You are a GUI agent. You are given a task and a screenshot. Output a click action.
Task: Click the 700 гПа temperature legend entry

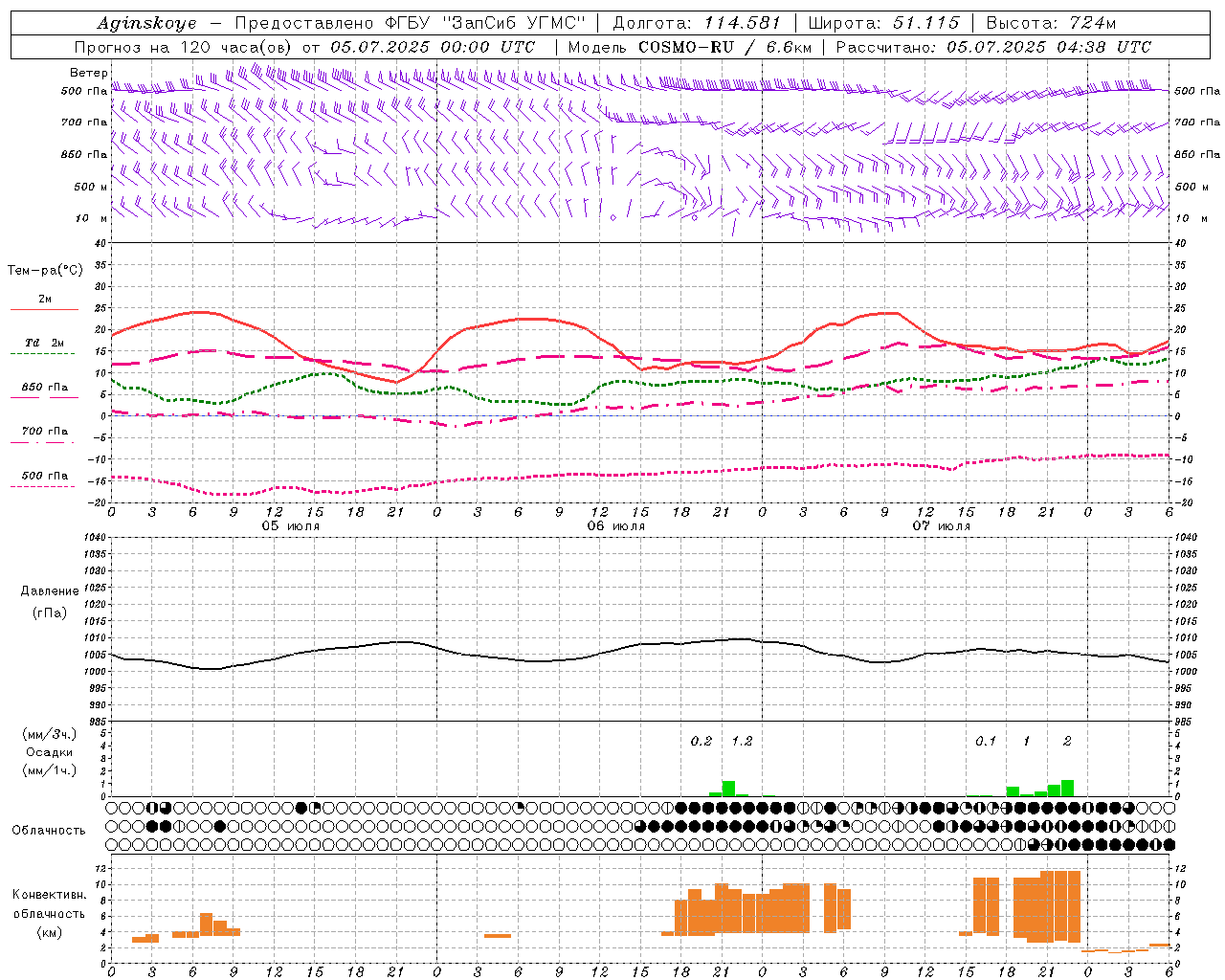(45, 431)
